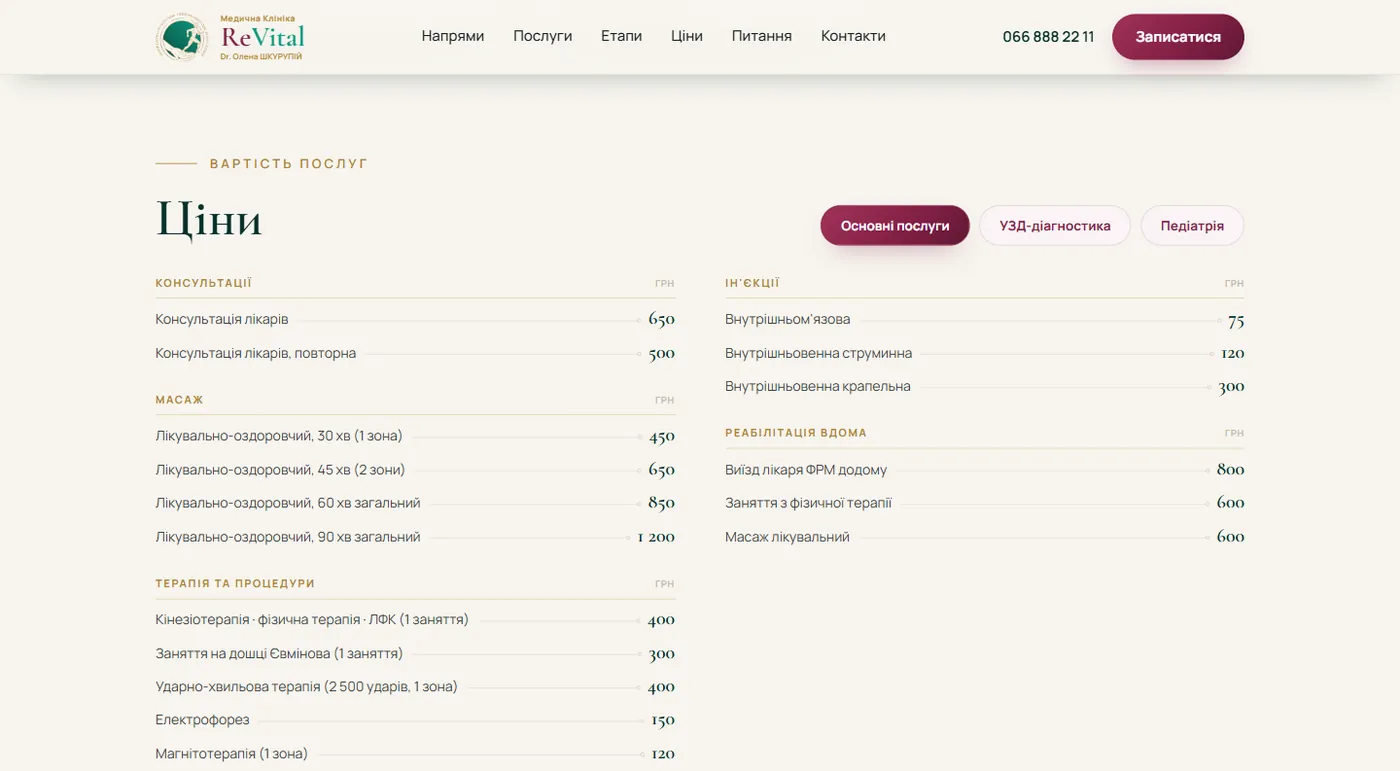
Task: Click Ударно-хвильова терапія row
Action: click(415, 687)
